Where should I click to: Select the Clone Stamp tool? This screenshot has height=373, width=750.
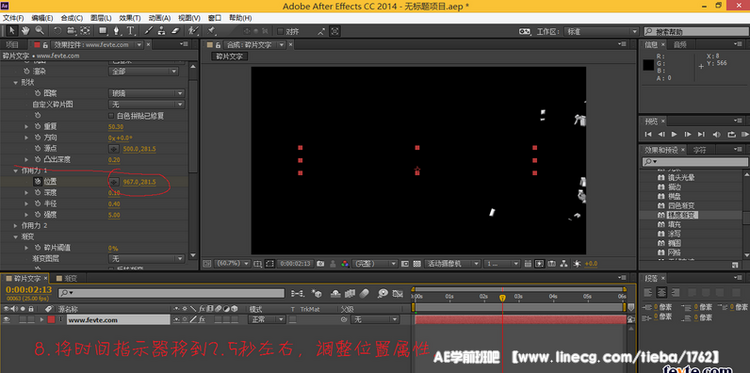161,31
